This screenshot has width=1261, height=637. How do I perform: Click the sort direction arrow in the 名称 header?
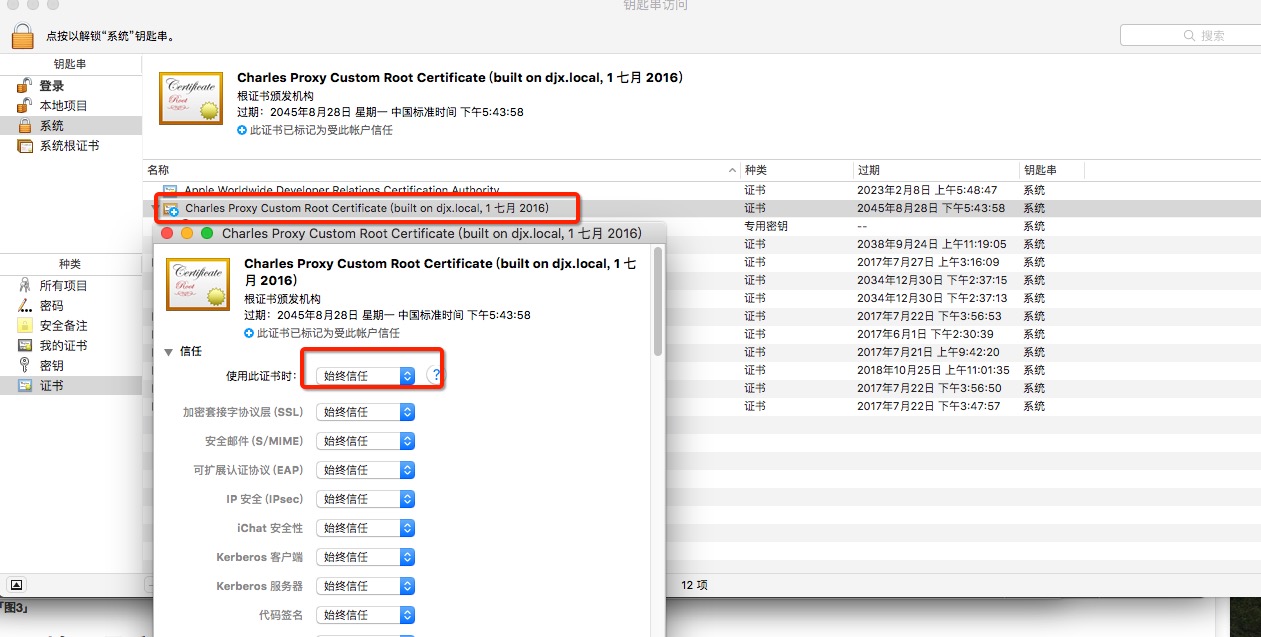(x=732, y=171)
